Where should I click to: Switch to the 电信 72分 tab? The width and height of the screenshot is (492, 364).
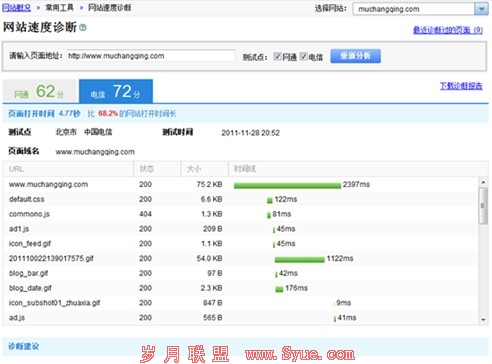point(116,91)
